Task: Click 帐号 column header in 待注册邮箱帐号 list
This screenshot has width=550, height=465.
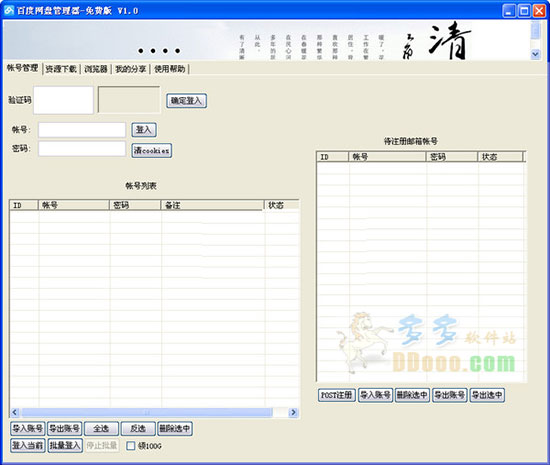Action: click(x=387, y=157)
